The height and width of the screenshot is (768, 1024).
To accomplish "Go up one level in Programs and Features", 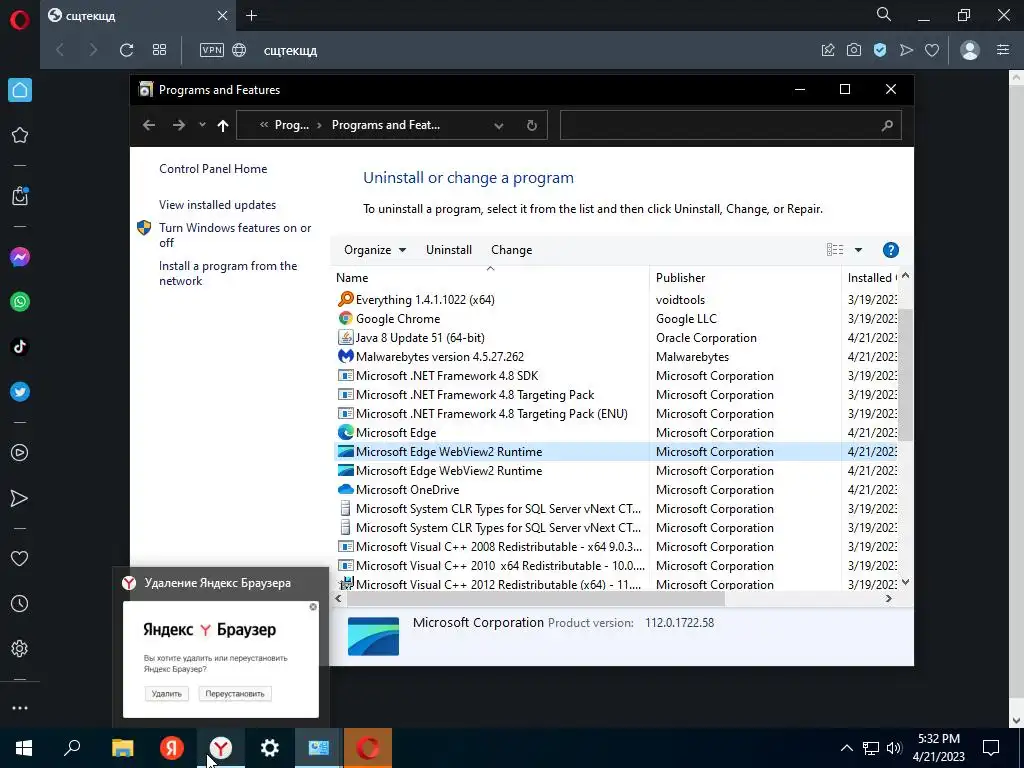I will coord(223,125).
